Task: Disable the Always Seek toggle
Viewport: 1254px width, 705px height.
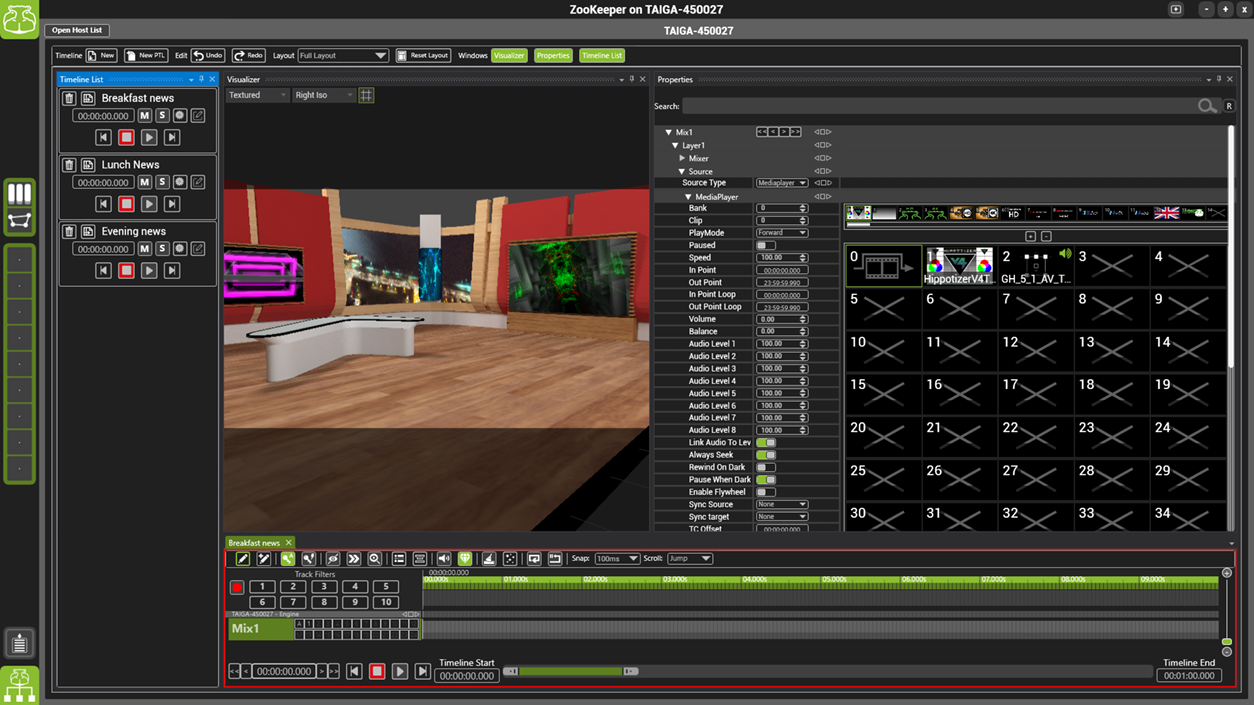Action: 765,455
